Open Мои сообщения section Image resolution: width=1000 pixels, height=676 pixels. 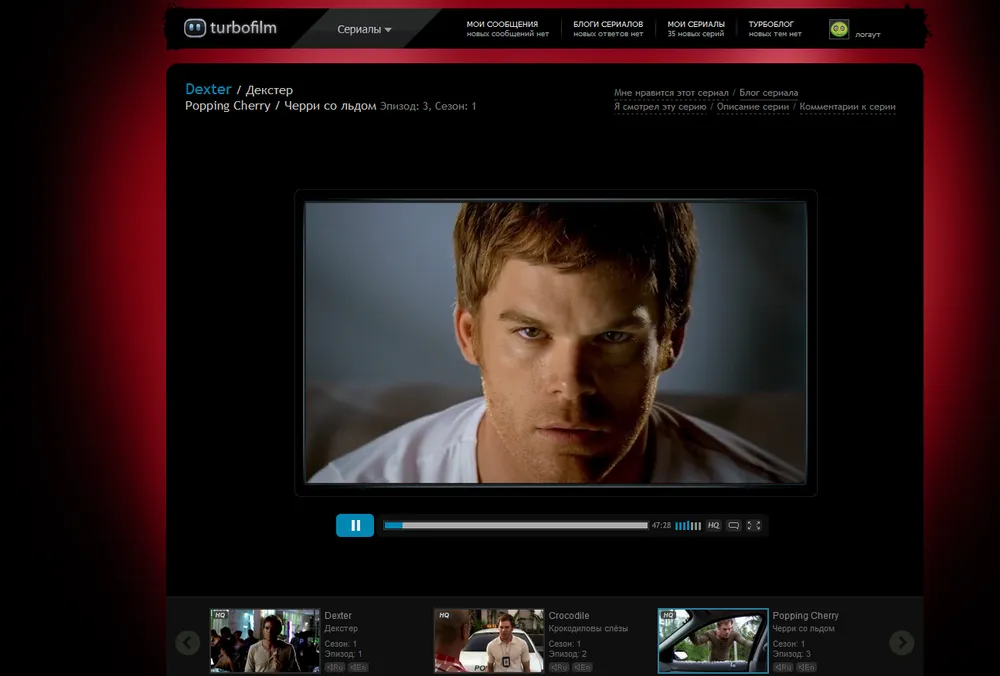click(x=507, y=28)
